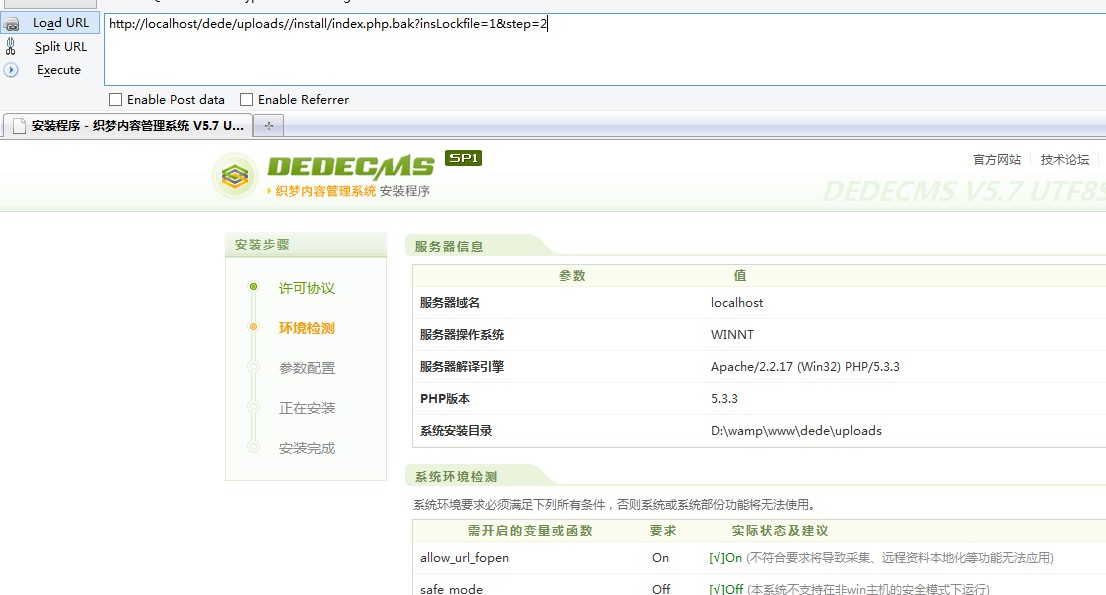Click the 许可协议 step bullet icon
Image resolution: width=1106 pixels, height=595 pixels.
click(253, 287)
